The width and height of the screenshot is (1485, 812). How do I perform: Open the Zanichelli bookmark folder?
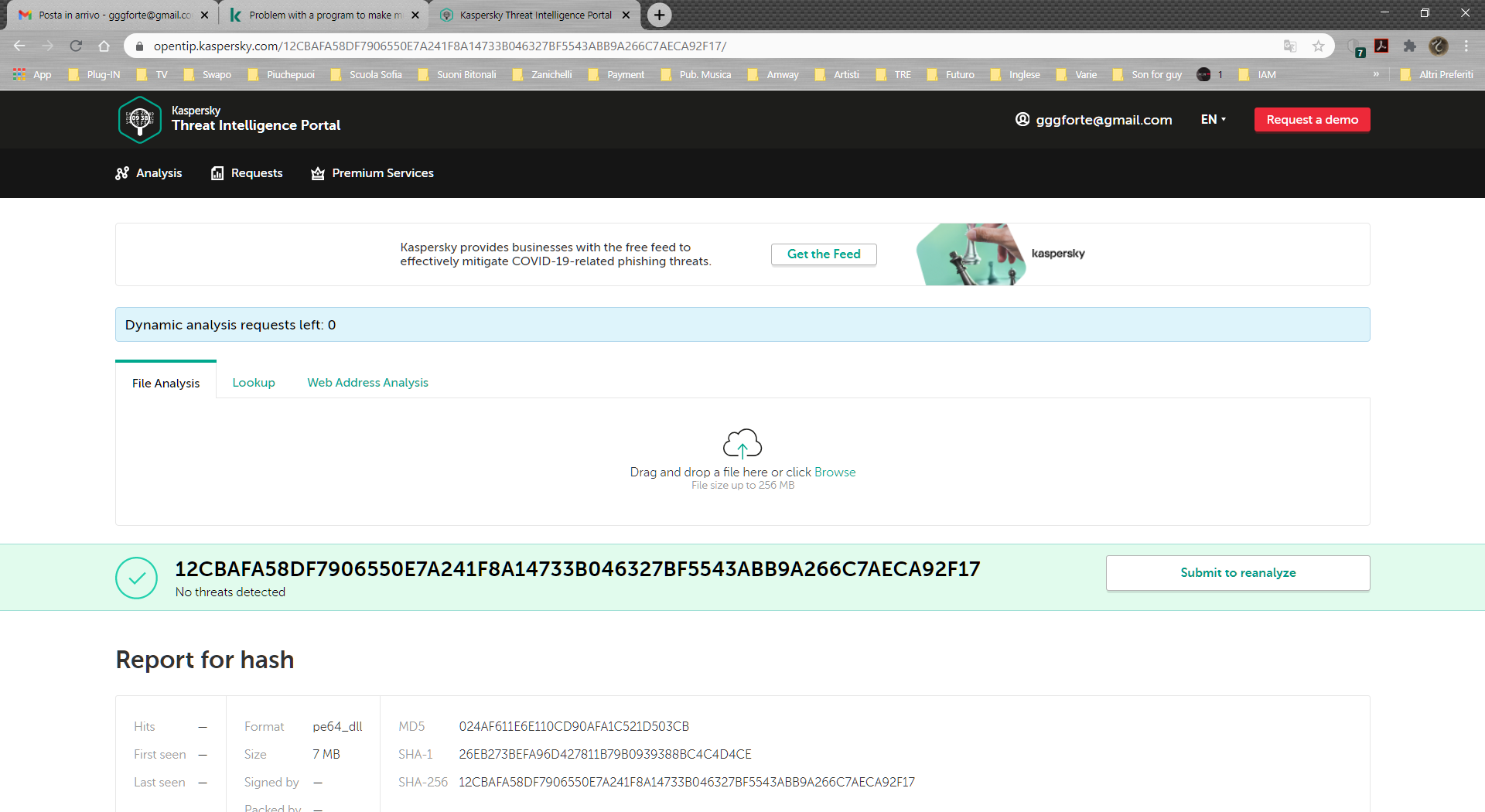(x=542, y=75)
